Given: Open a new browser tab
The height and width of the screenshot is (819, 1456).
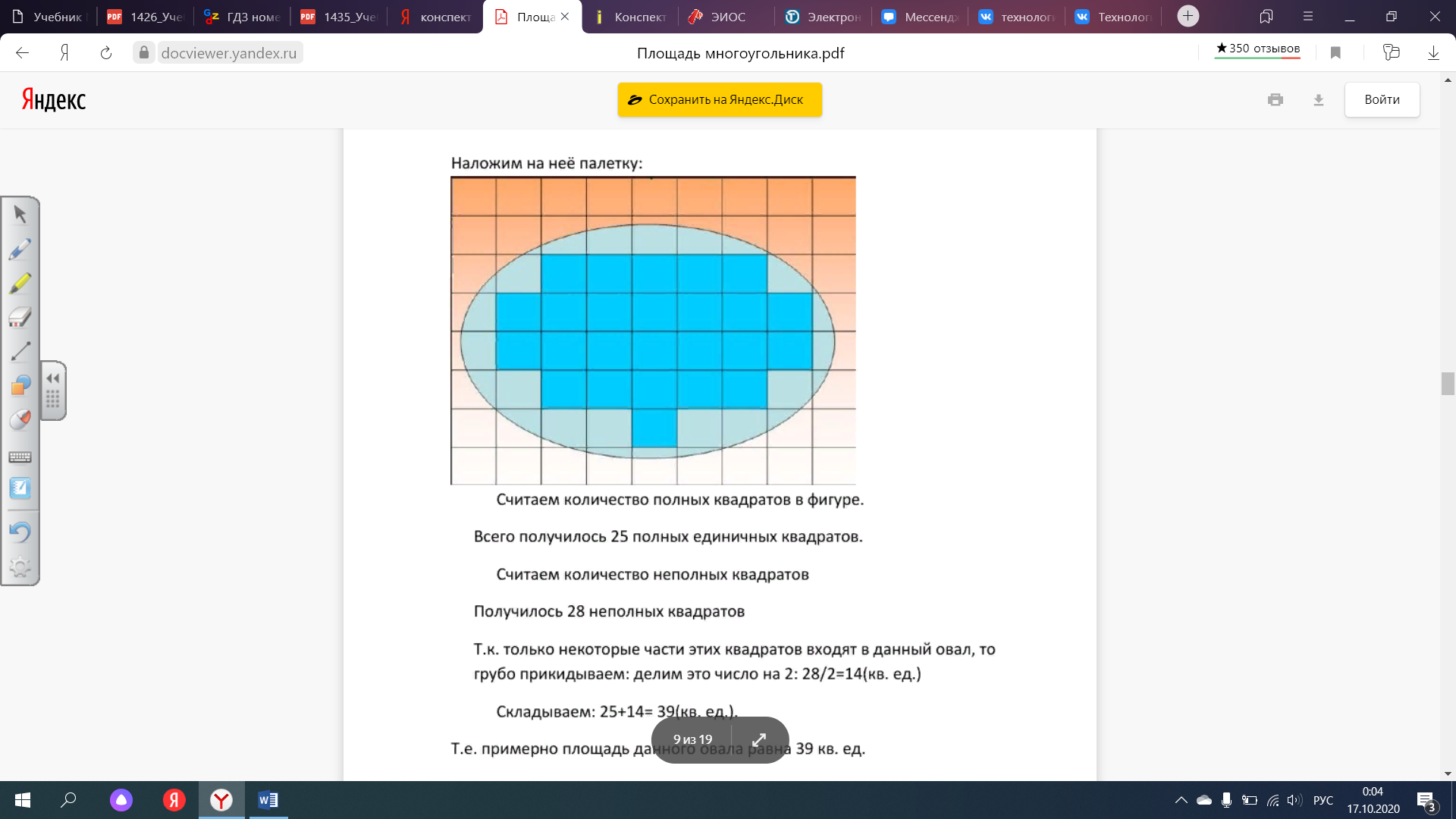Looking at the screenshot, I should (x=1188, y=16).
